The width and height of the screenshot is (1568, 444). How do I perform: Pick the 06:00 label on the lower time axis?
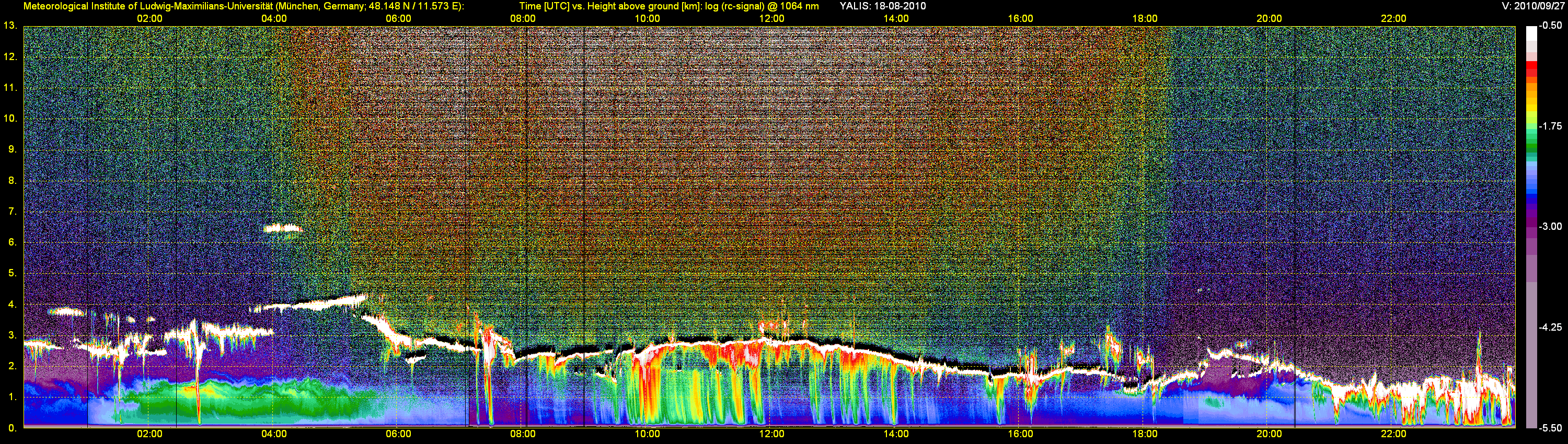[398, 434]
